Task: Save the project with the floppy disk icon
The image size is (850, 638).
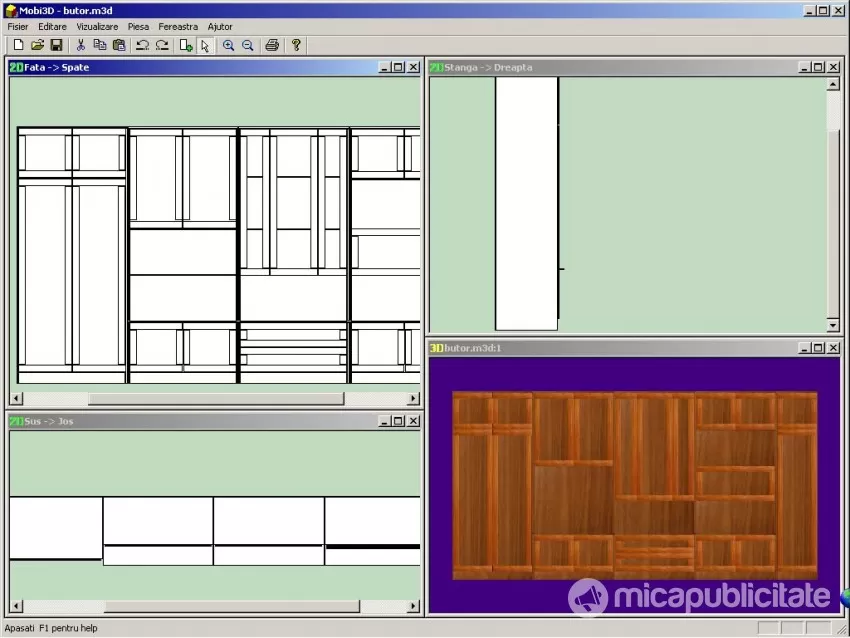Action: pyautogui.click(x=56, y=45)
